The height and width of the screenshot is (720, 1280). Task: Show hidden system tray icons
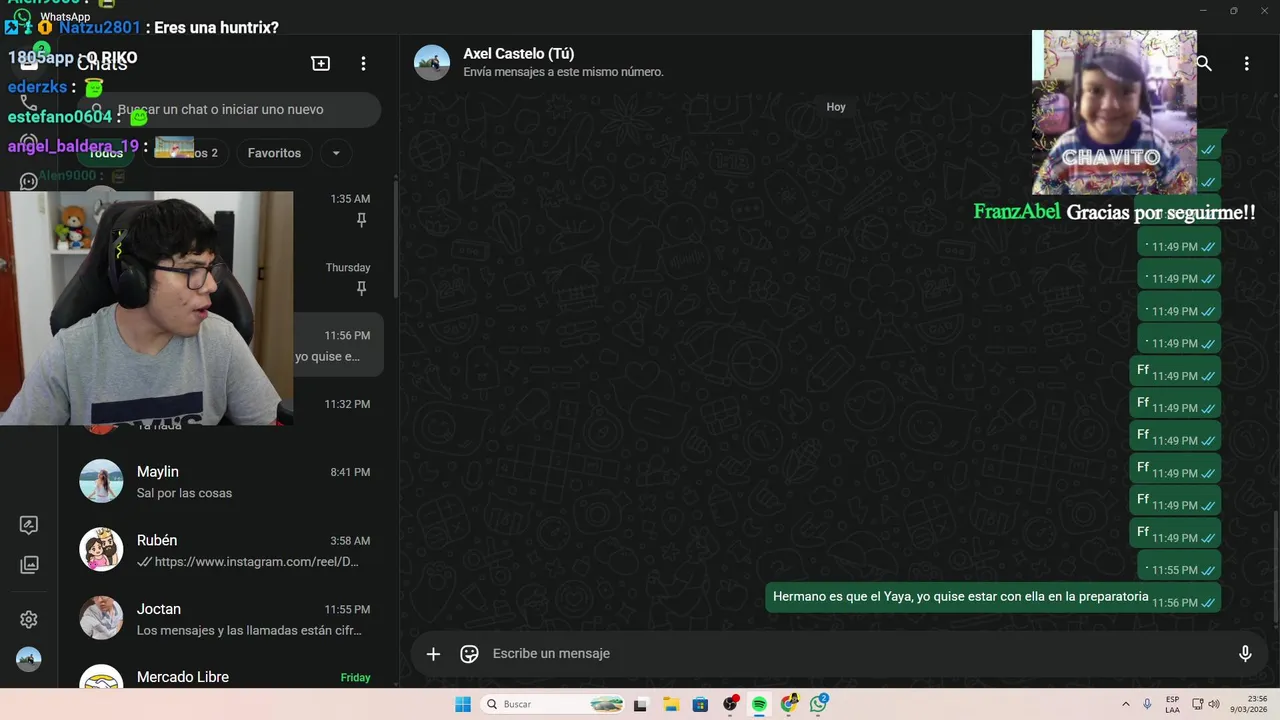coord(1126,704)
